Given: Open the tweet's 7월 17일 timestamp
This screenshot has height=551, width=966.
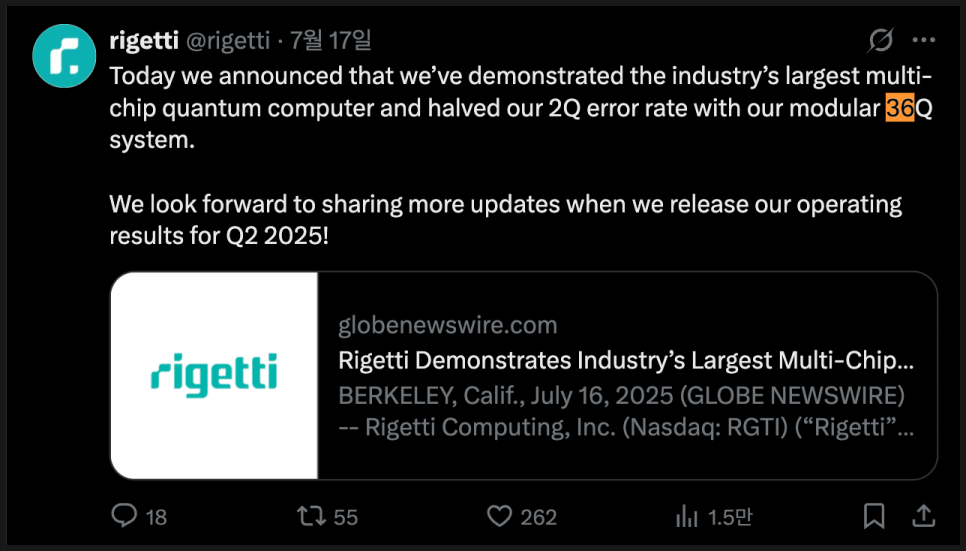Looking at the screenshot, I should [330, 40].
